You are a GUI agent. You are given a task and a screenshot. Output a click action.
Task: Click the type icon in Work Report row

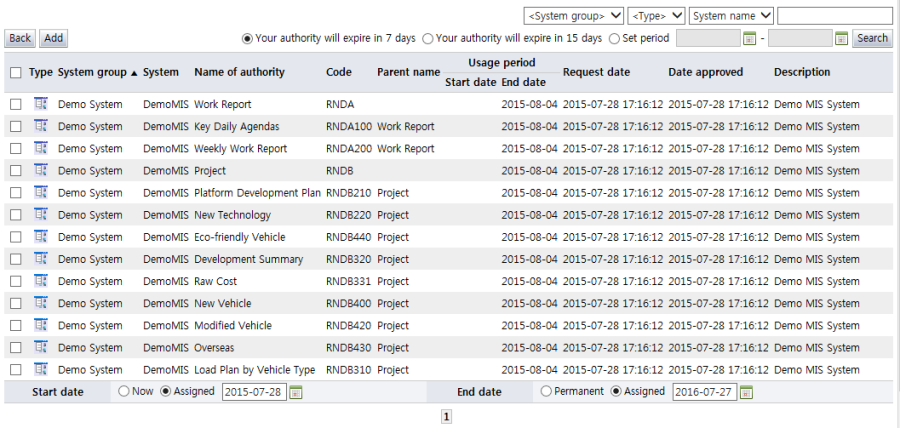[41, 104]
